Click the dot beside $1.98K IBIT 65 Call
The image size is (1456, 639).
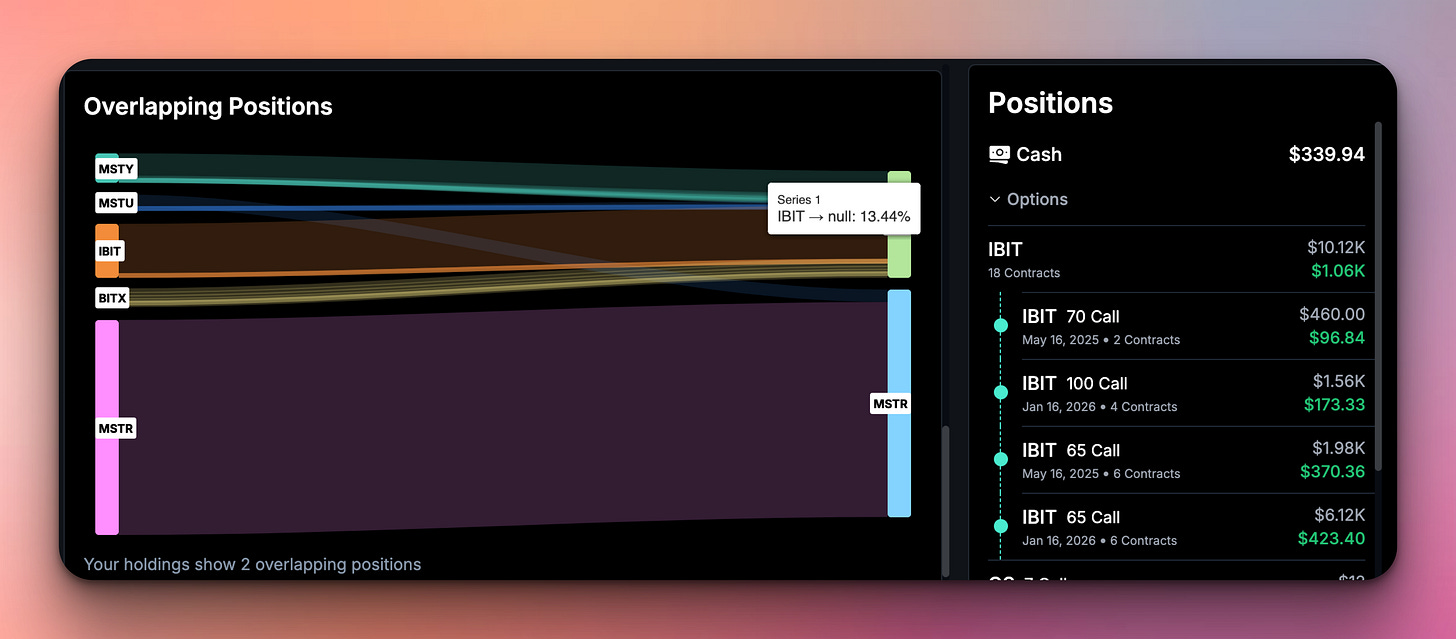[1000, 459]
